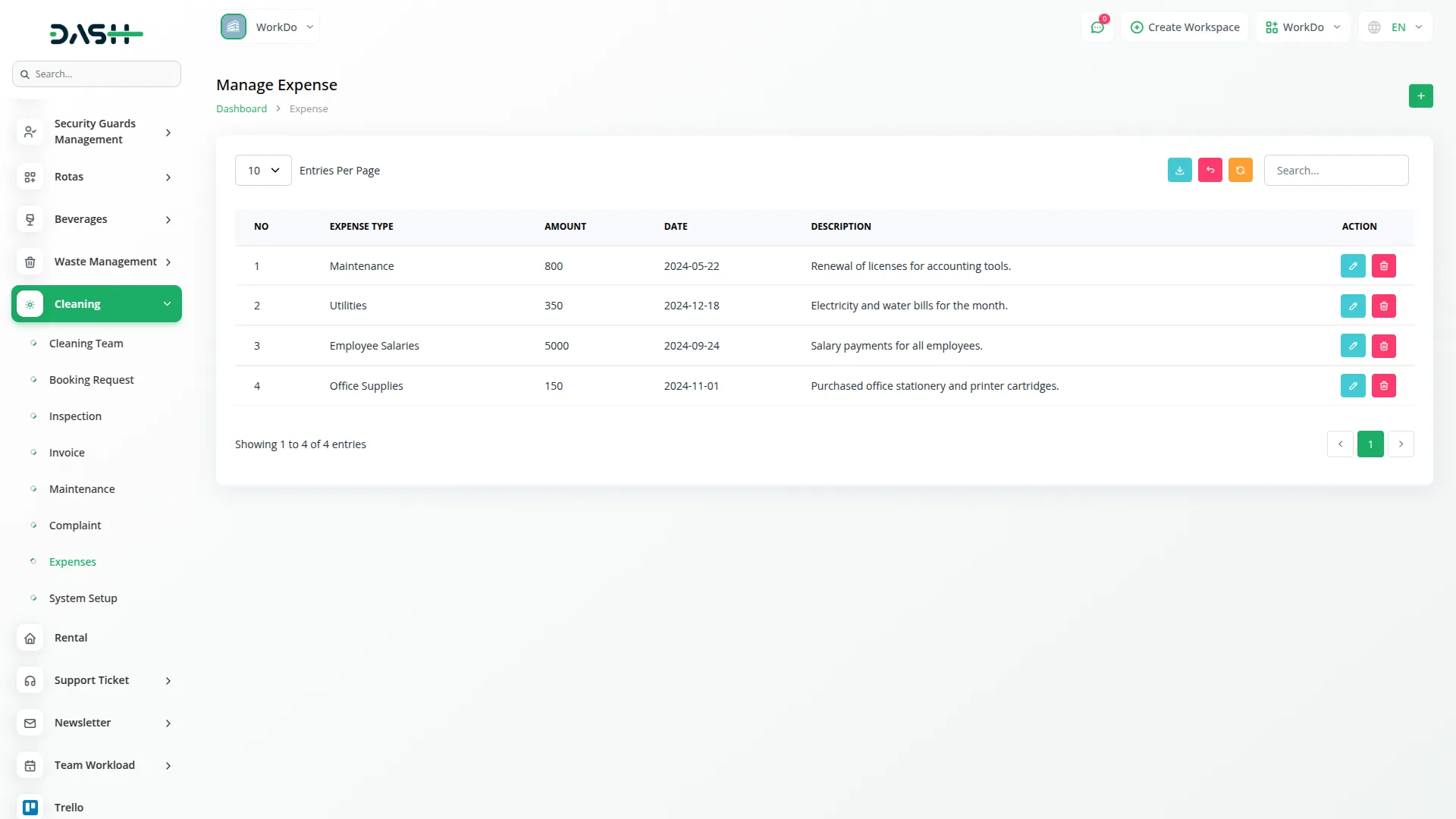This screenshot has height=819, width=1456.
Task: Click the table search input field
Action: pos(1335,171)
